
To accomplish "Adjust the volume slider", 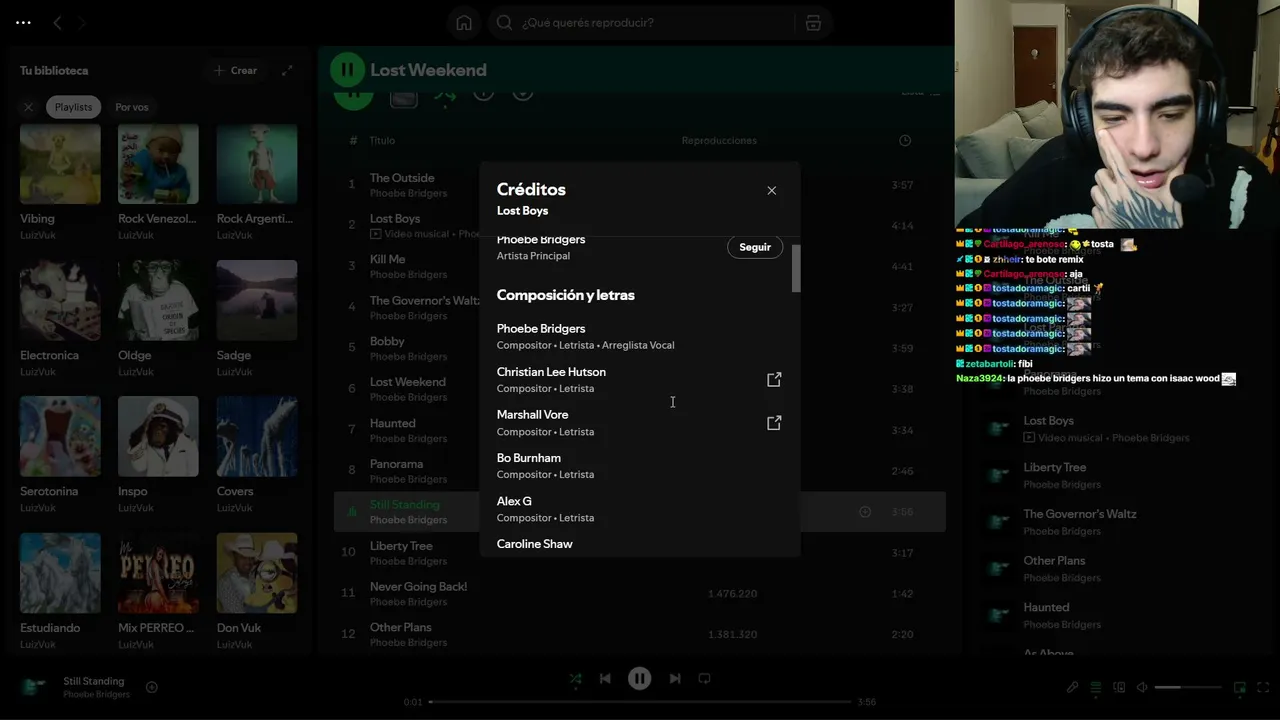I will (1188, 687).
